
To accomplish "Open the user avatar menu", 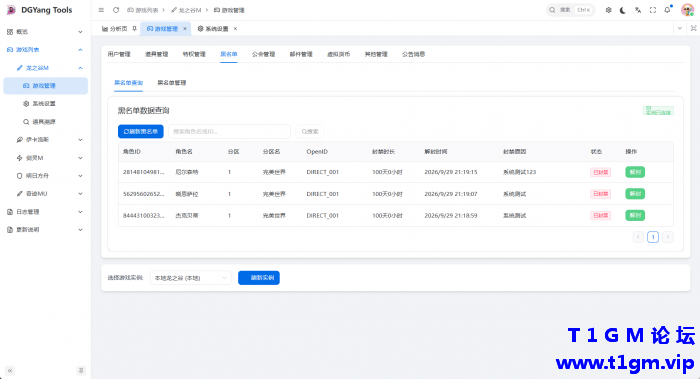I will (x=688, y=10).
